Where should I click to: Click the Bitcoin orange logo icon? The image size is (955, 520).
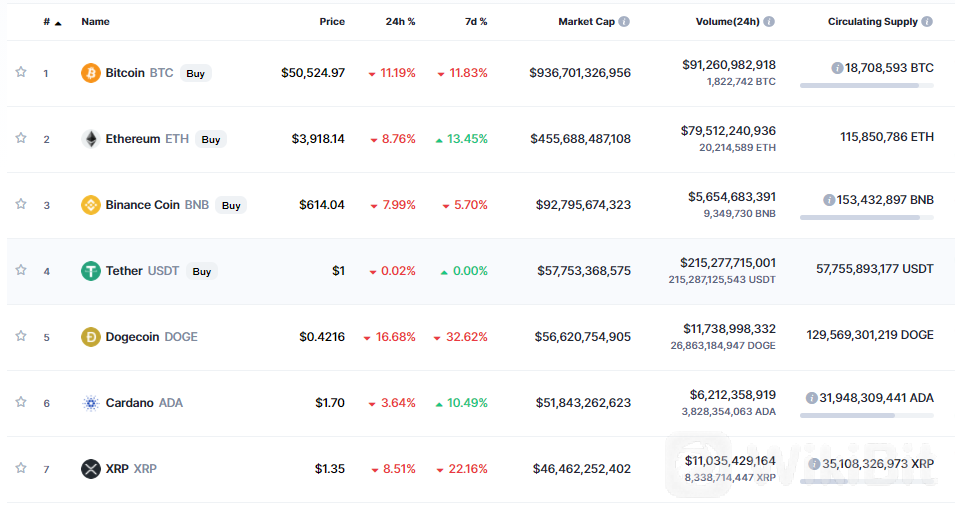tap(91, 73)
